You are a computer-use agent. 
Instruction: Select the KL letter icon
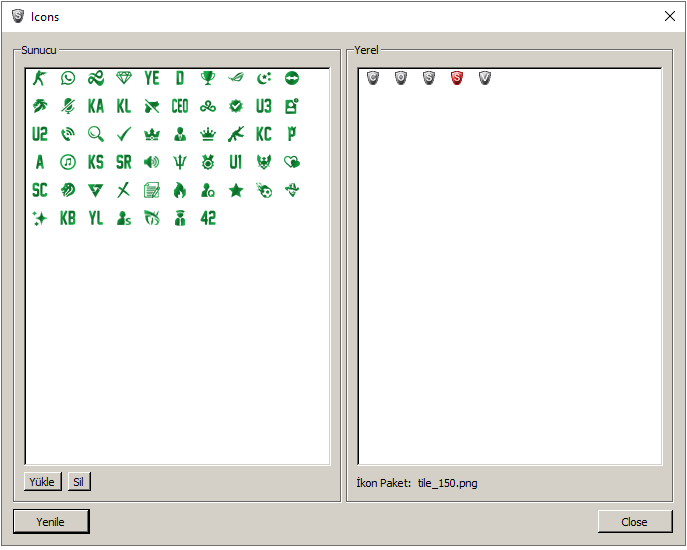tap(124, 106)
